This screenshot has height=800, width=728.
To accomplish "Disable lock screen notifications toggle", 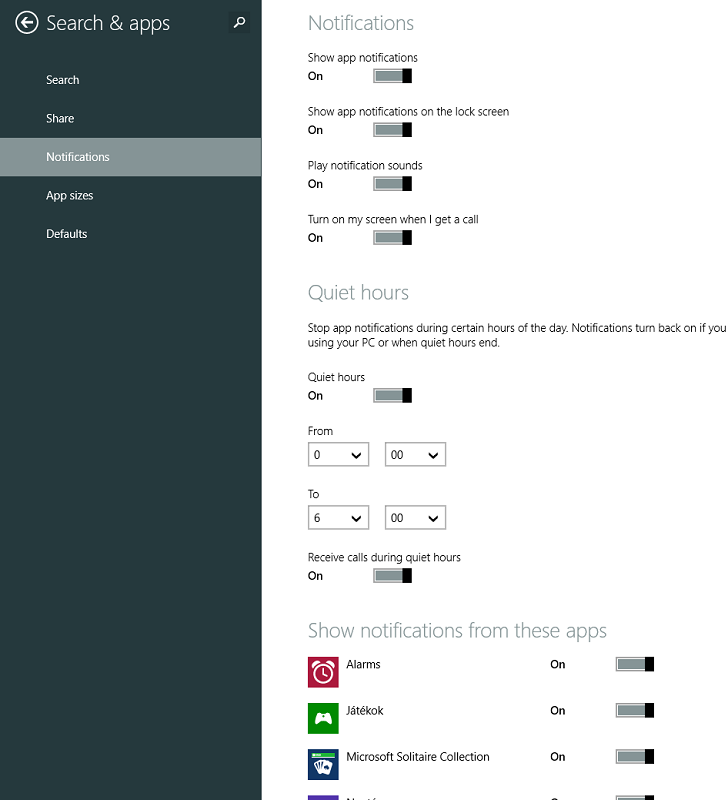I will pyautogui.click(x=392, y=130).
